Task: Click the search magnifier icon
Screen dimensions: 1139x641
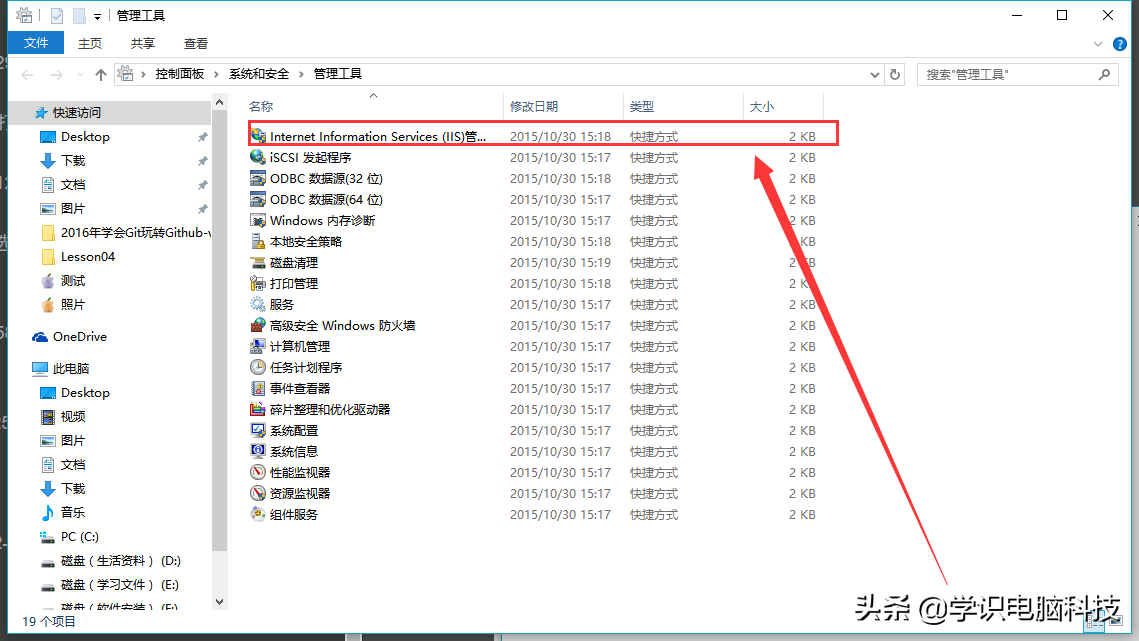Action: [1104, 74]
